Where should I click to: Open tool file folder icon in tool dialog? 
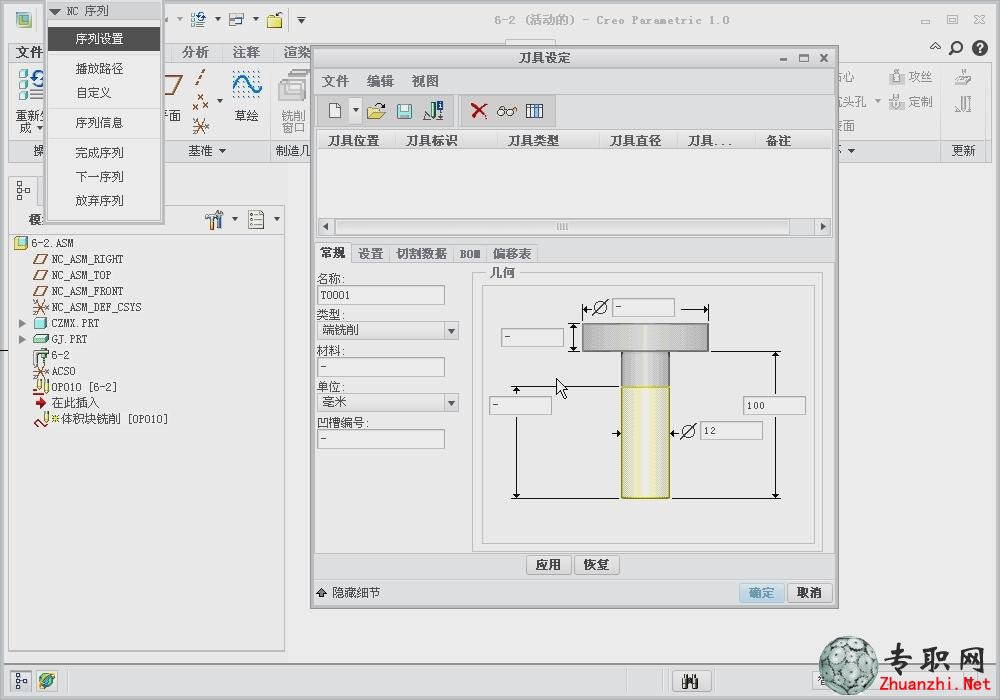click(x=376, y=111)
